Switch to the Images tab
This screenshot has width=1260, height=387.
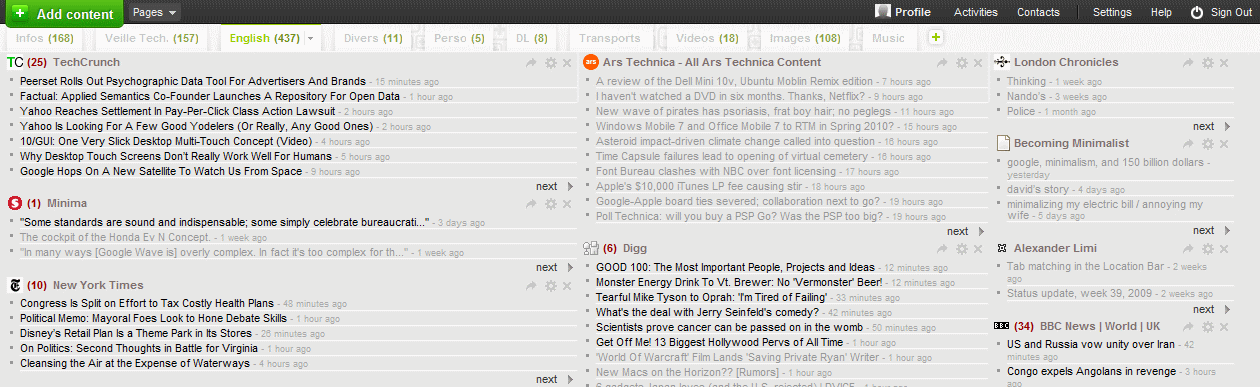tap(805, 38)
